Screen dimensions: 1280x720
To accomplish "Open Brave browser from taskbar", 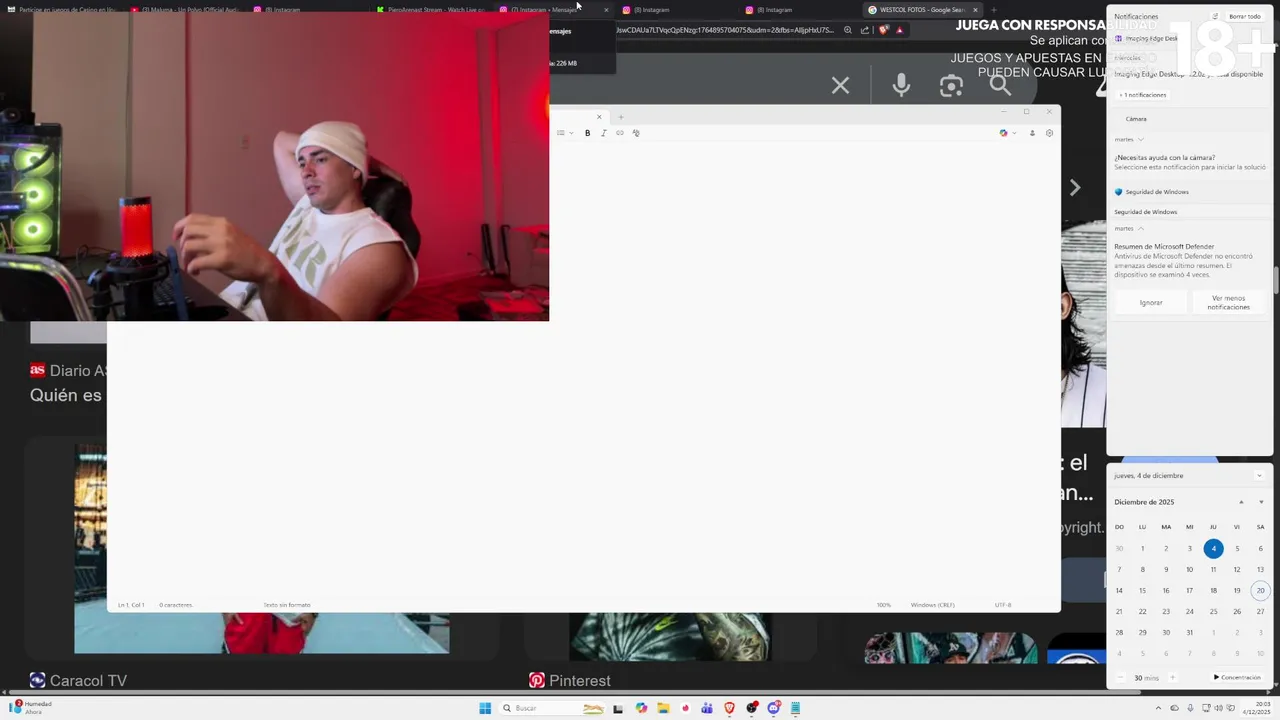I will pyautogui.click(x=729, y=708).
